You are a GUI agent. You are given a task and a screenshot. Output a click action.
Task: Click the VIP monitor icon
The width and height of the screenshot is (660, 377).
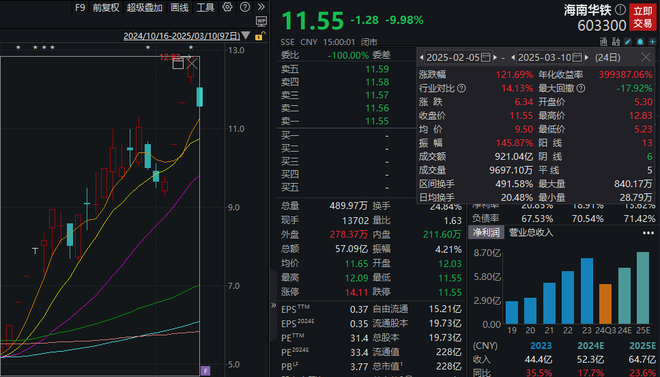coord(261,21)
